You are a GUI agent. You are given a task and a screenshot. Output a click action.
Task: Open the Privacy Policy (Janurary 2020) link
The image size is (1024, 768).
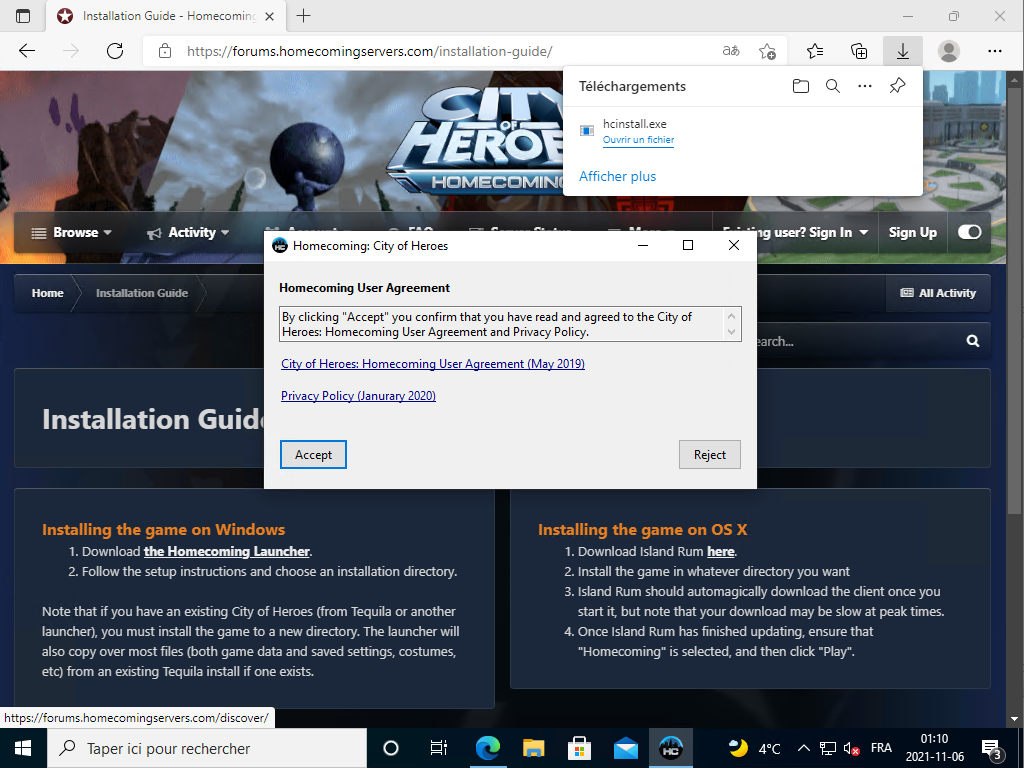pyautogui.click(x=359, y=396)
